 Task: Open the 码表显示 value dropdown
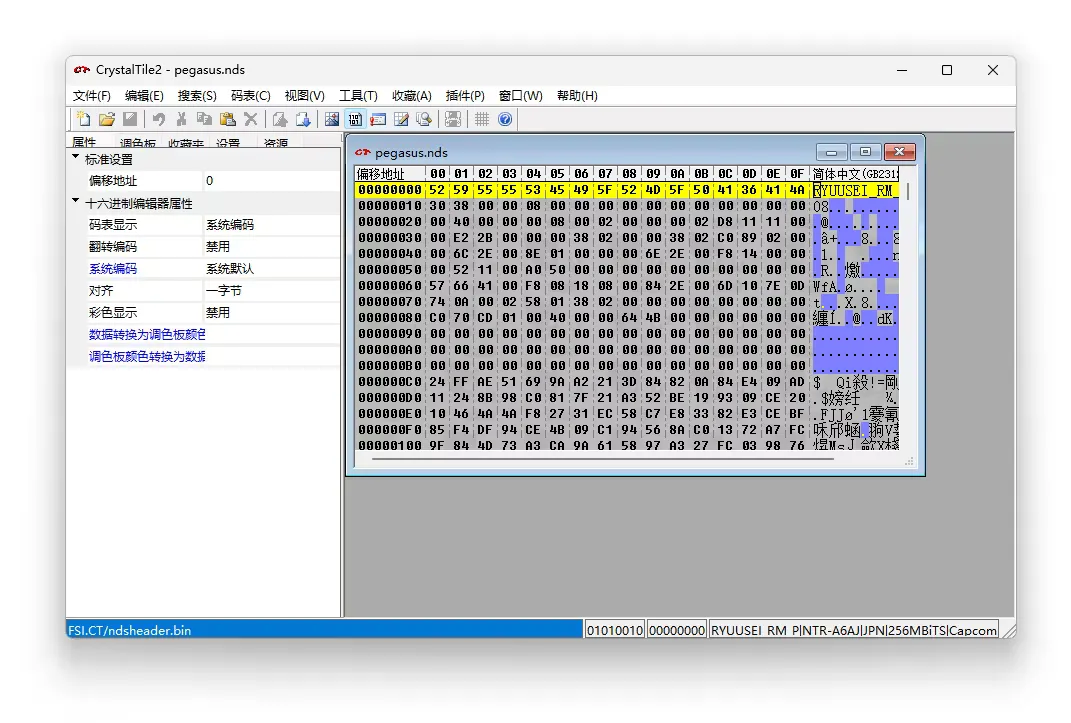[271, 225]
